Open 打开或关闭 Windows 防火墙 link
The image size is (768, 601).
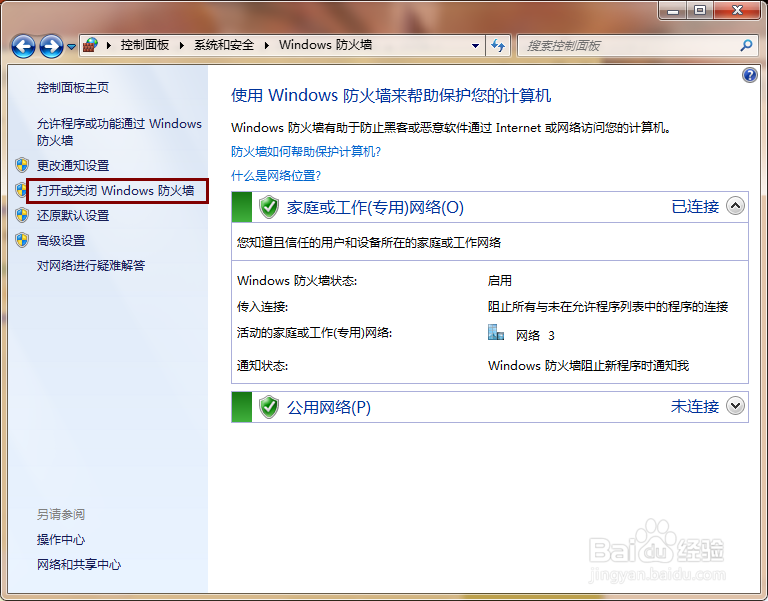pos(116,191)
